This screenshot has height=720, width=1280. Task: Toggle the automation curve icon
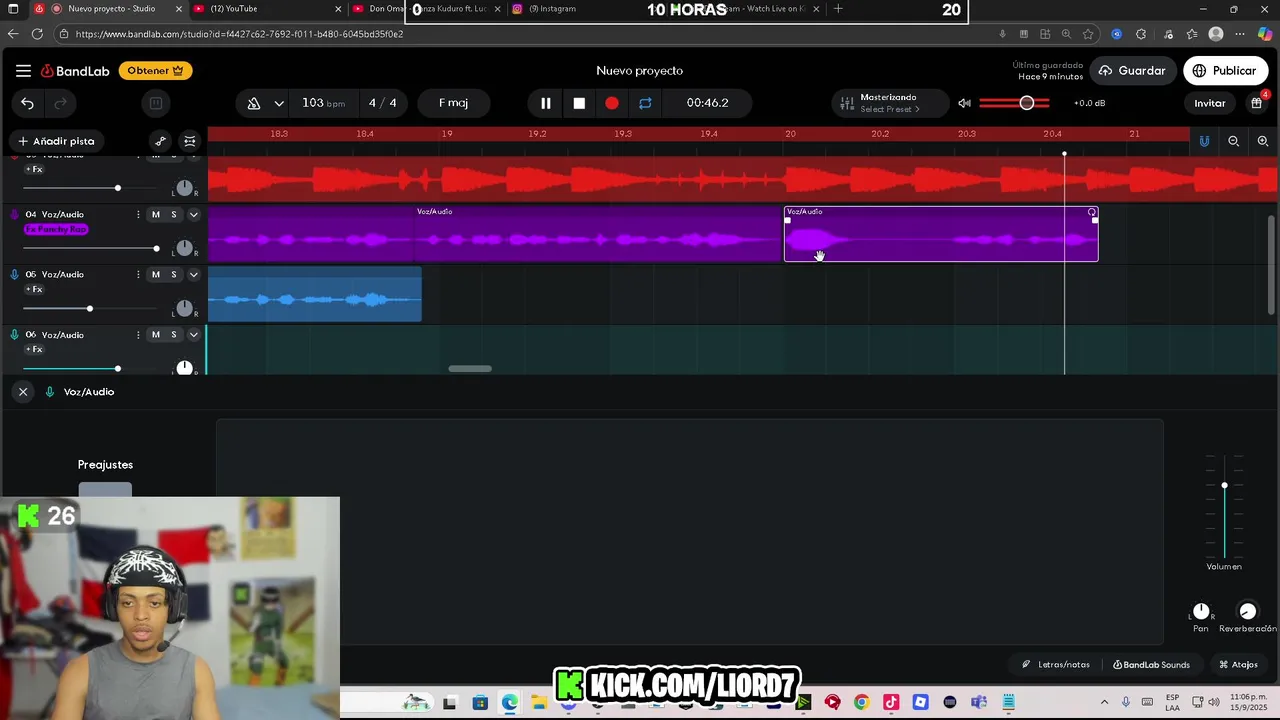(160, 141)
